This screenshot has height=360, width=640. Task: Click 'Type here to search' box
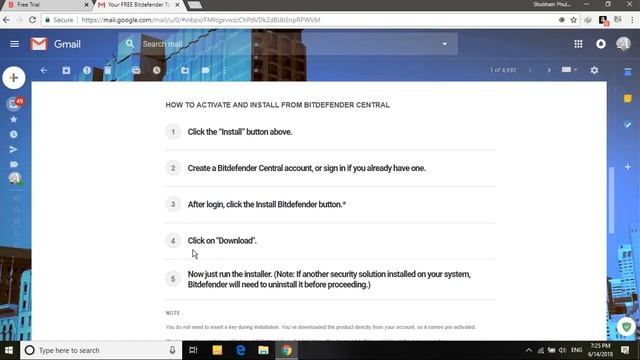101,350
